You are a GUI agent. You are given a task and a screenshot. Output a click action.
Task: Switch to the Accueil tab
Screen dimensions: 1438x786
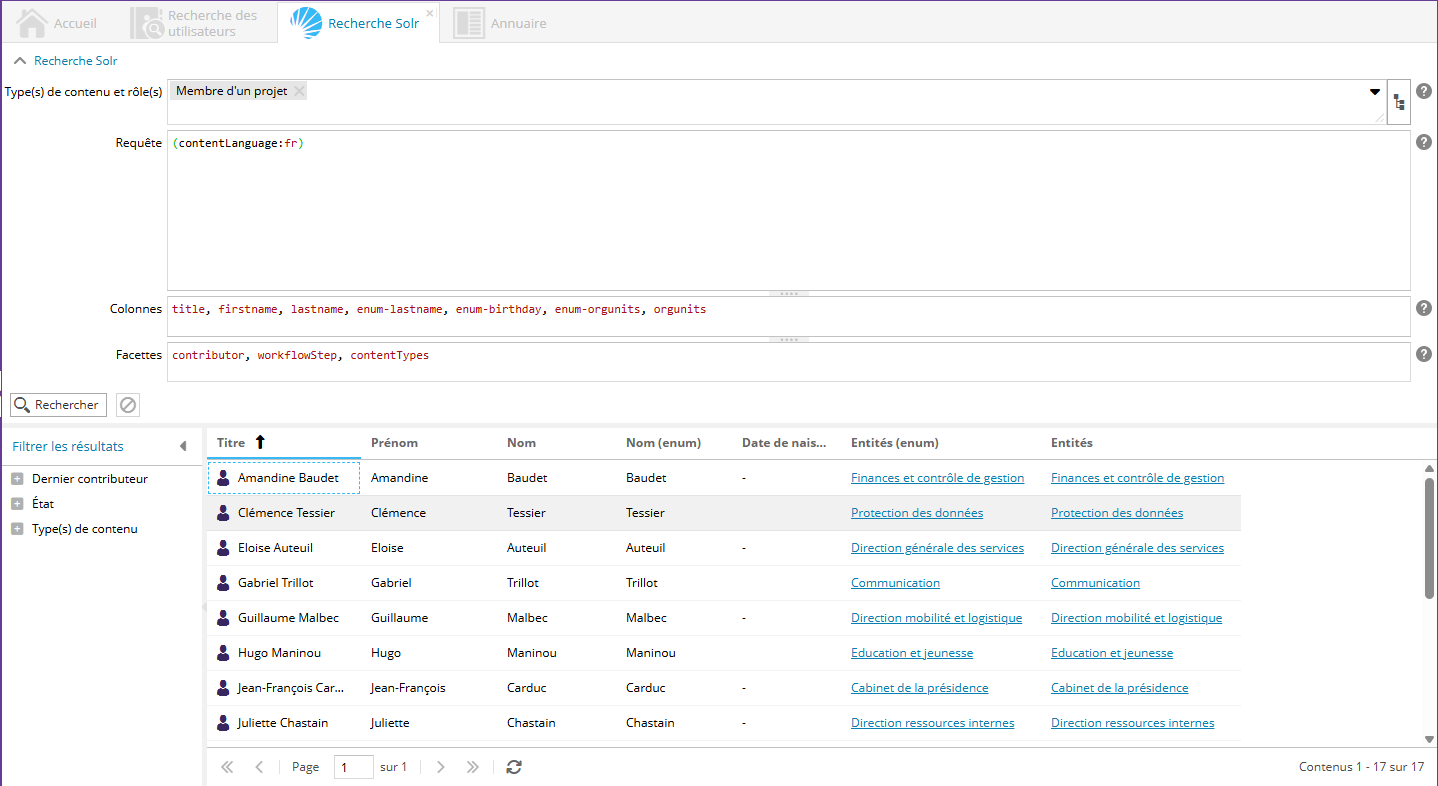coord(60,23)
